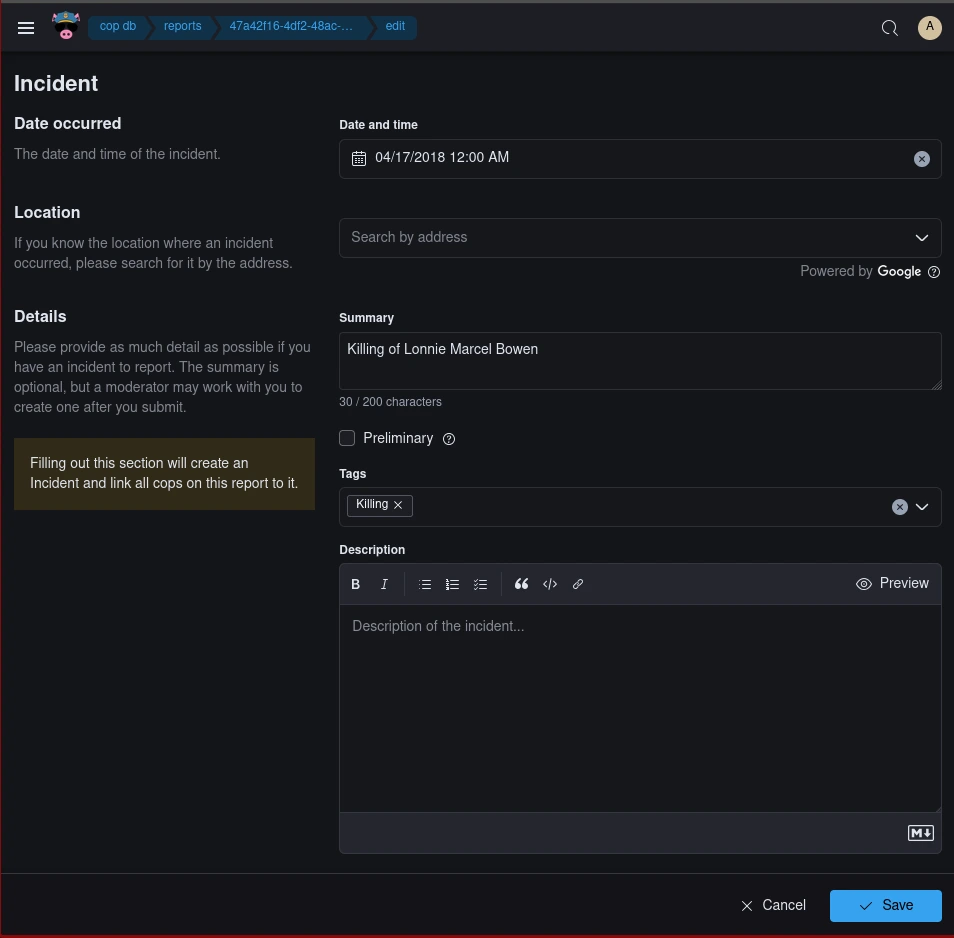Enable the Preliminary checkbox

pos(347,438)
